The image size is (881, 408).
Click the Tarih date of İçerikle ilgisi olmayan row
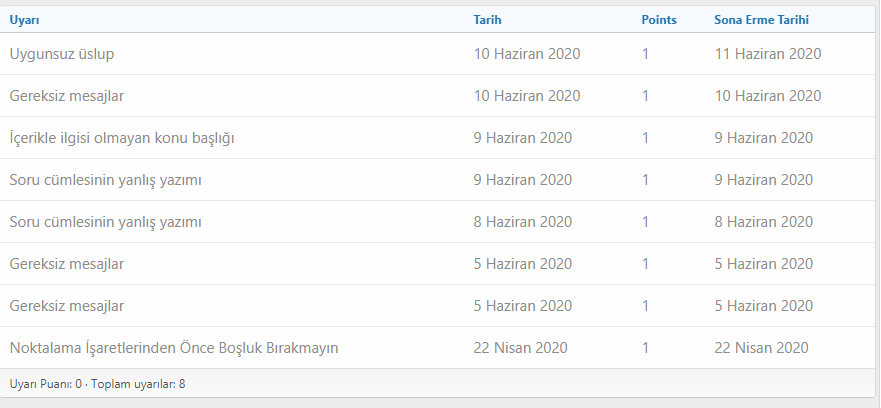point(522,138)
